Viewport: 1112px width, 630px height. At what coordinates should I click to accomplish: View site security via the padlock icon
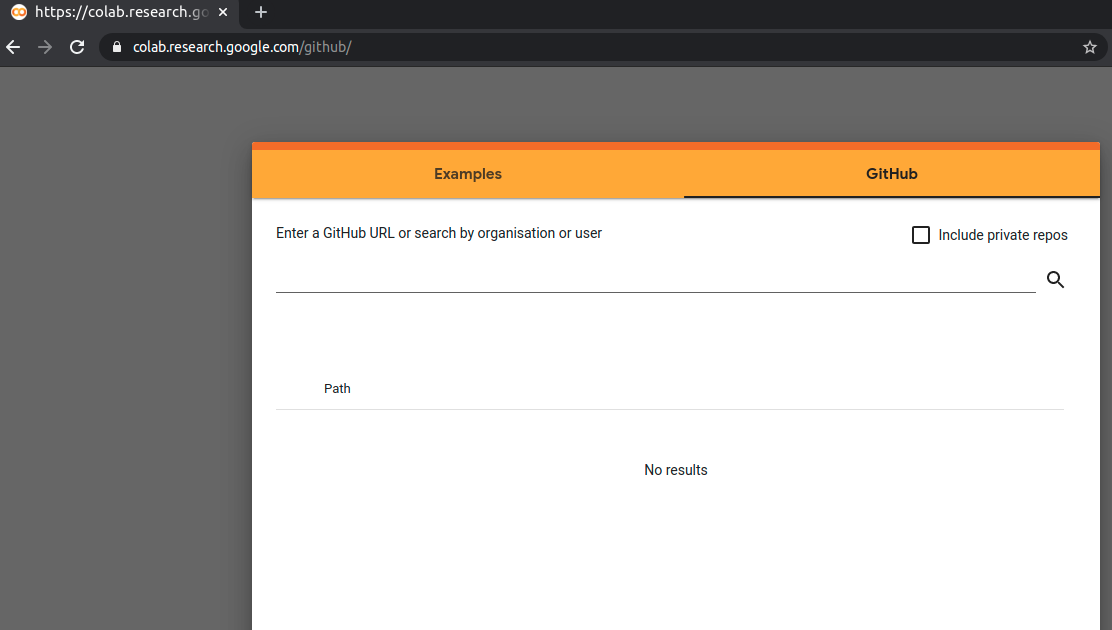pos(117,46)
